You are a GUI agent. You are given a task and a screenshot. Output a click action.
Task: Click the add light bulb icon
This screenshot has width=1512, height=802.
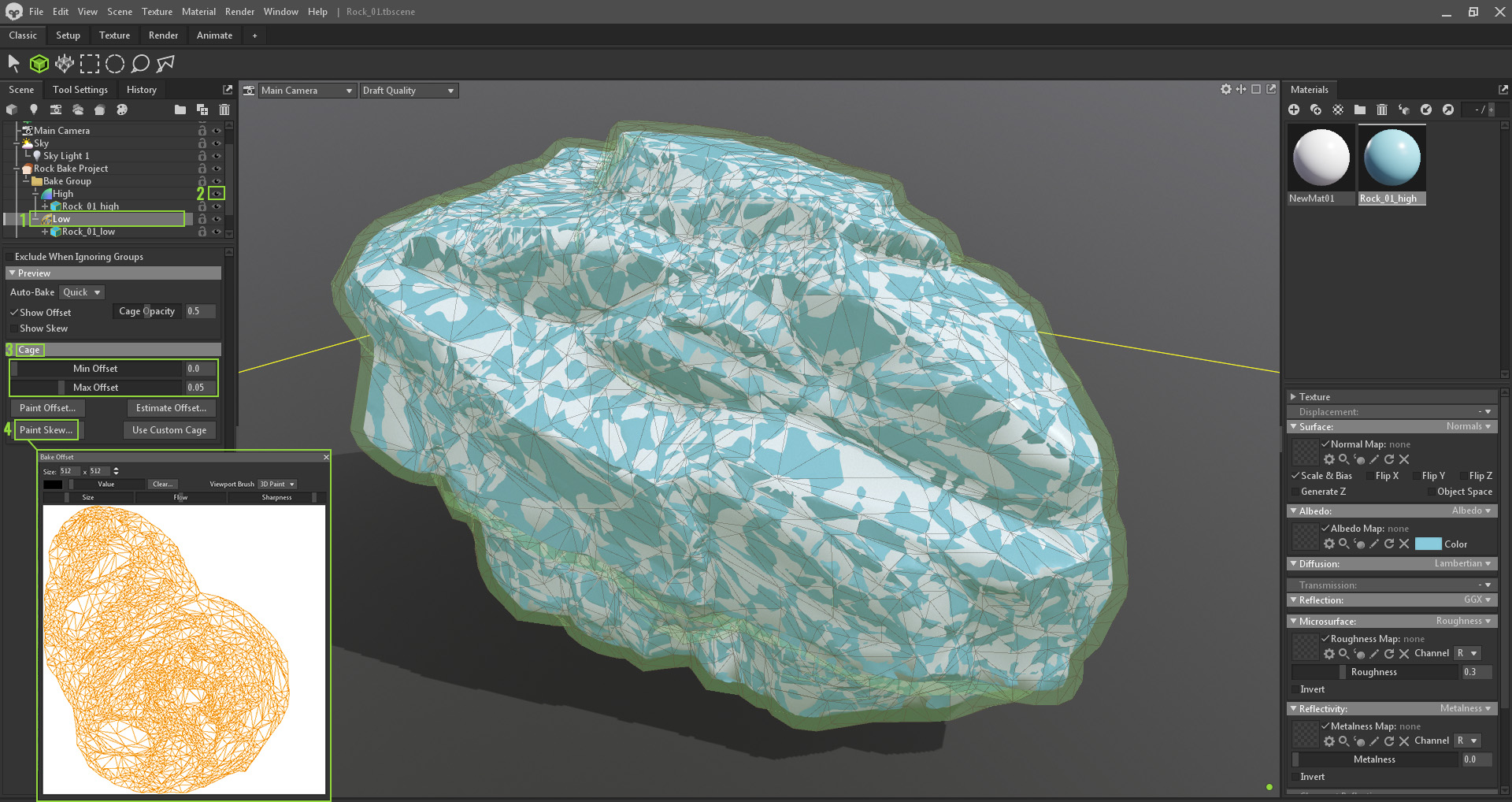[34, 110]
